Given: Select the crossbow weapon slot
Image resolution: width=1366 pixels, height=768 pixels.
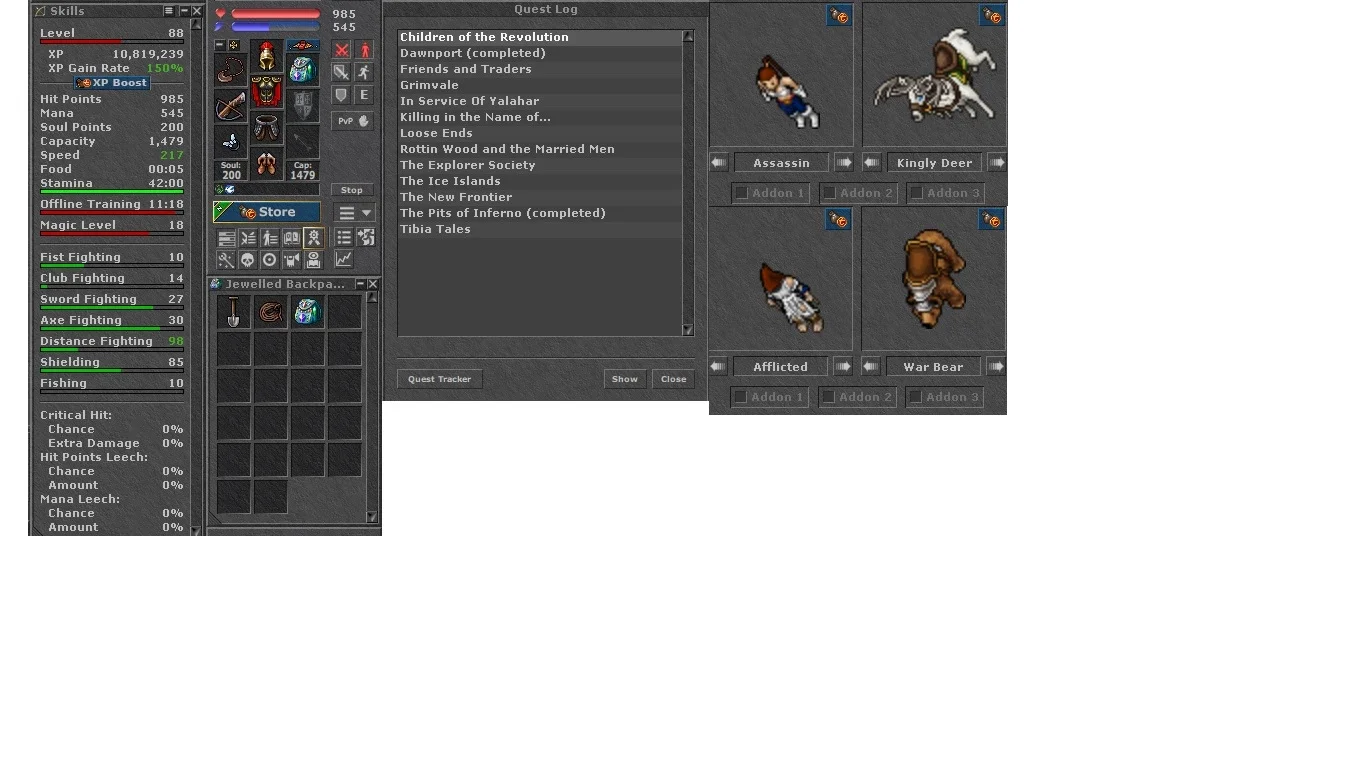Looking at the screenshot, I should coord(231,107).
